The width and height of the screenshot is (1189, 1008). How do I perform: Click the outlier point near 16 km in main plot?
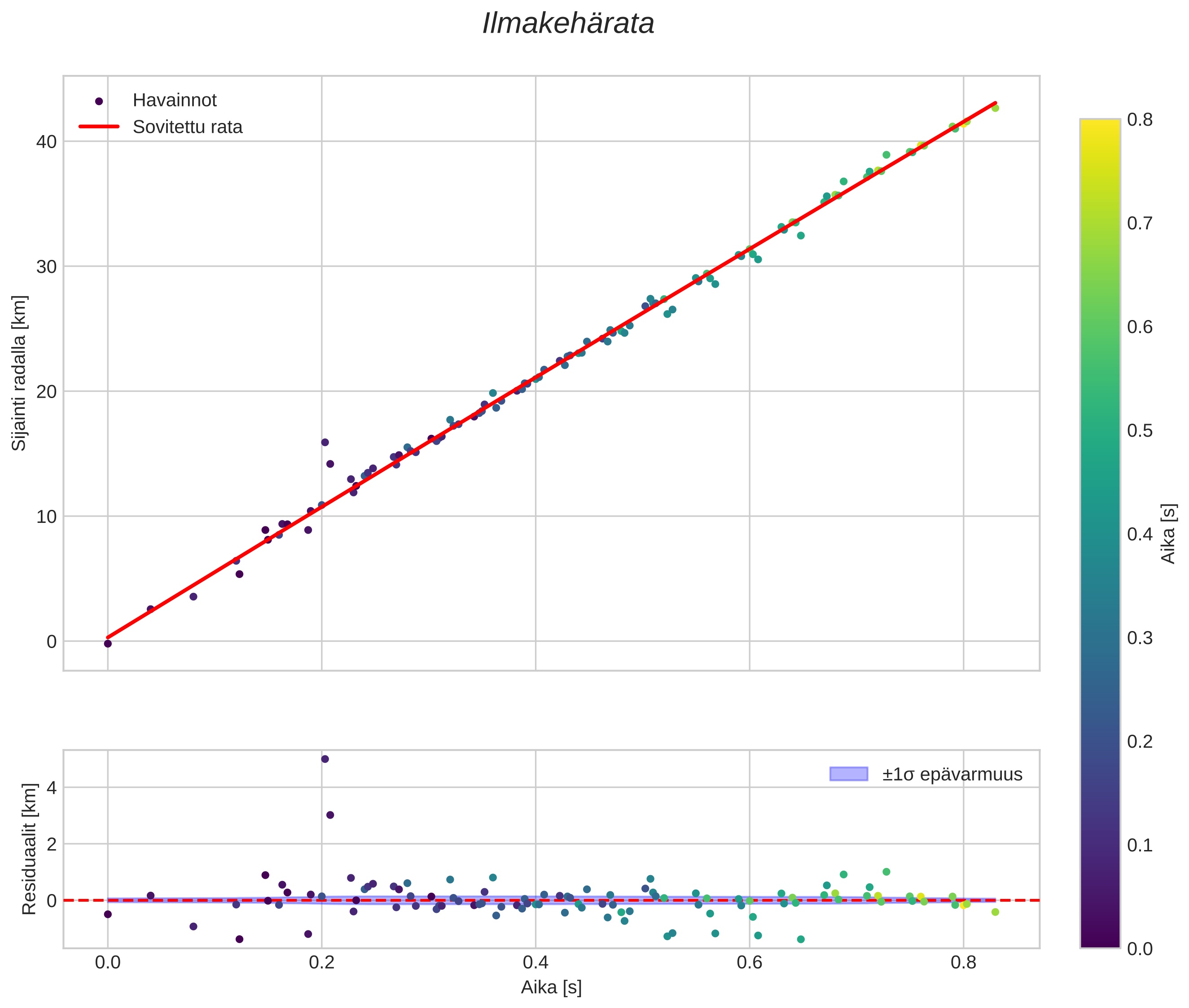point(325,442)
